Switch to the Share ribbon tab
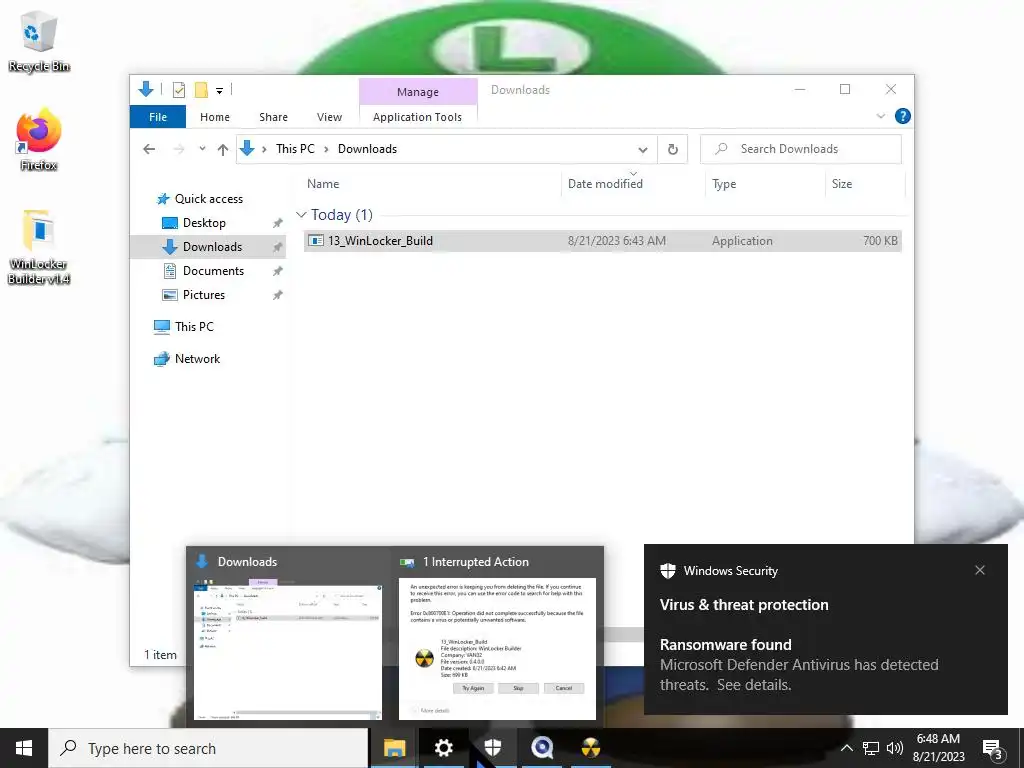This screenshot has width=1024, height=768. click(273, 117)
